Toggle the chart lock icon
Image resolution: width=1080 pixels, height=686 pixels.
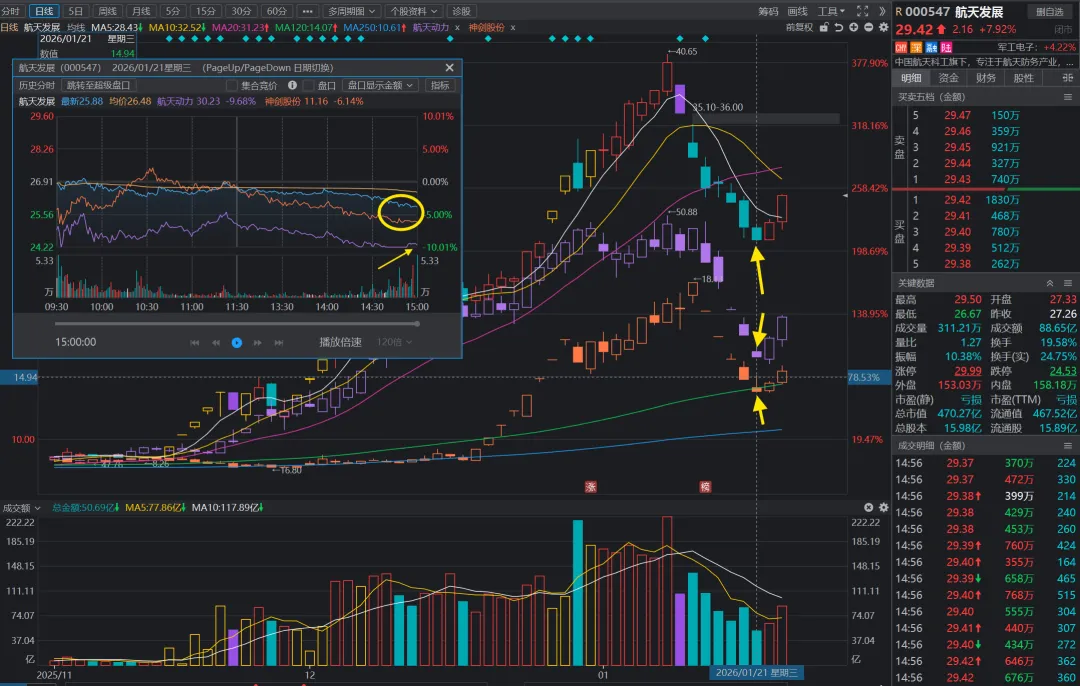click(x=824, y=28)
